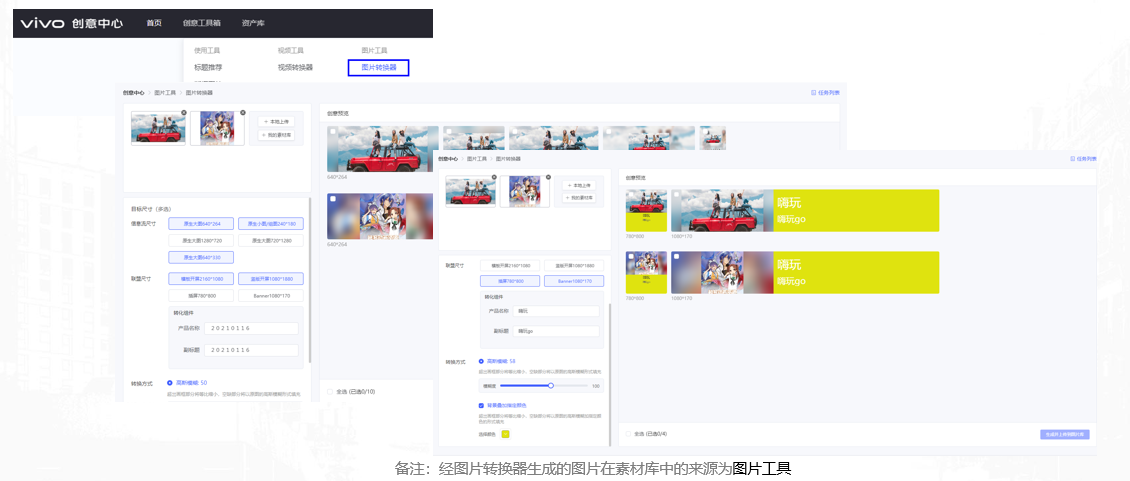The image size is (1130, 481).
Task: Check 全选 (已选0/4) checkbox
Action: (628, 434)
